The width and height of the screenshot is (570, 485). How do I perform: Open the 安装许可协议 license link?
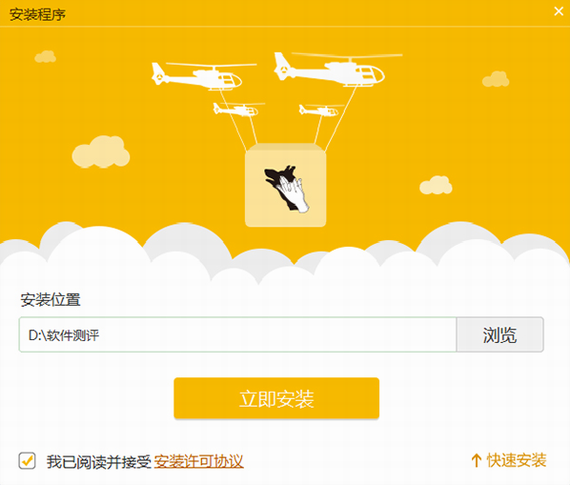pos(198,461)
